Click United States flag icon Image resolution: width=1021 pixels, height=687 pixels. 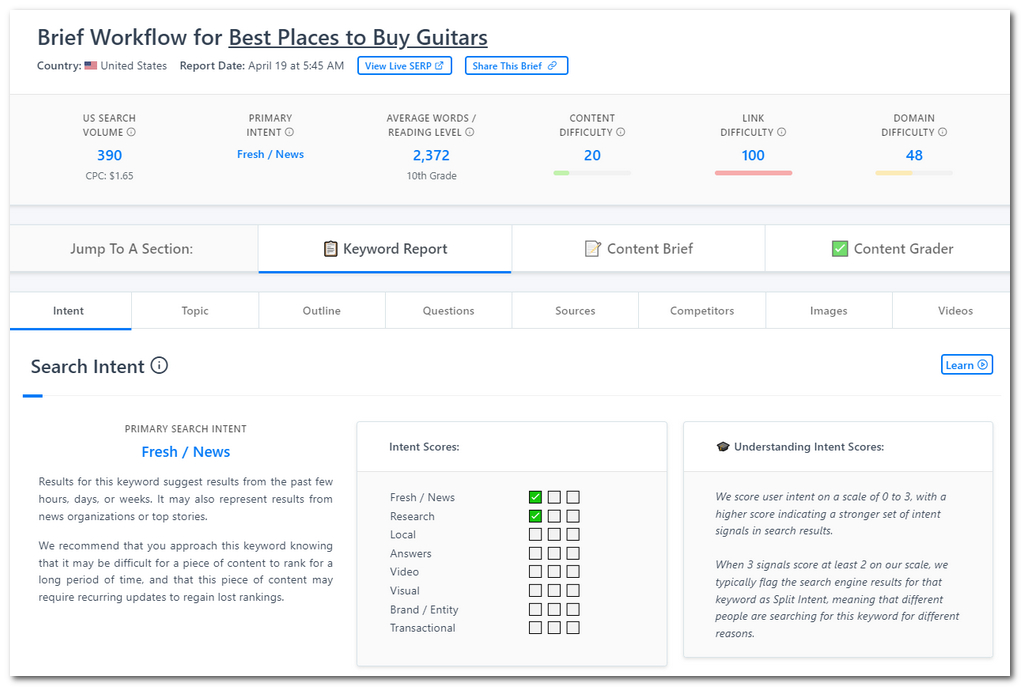[91, 66]
